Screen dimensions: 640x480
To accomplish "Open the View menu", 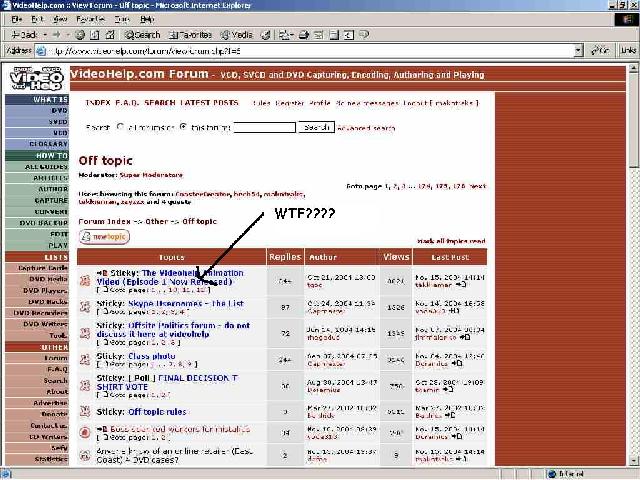I will tap(60, 19).
